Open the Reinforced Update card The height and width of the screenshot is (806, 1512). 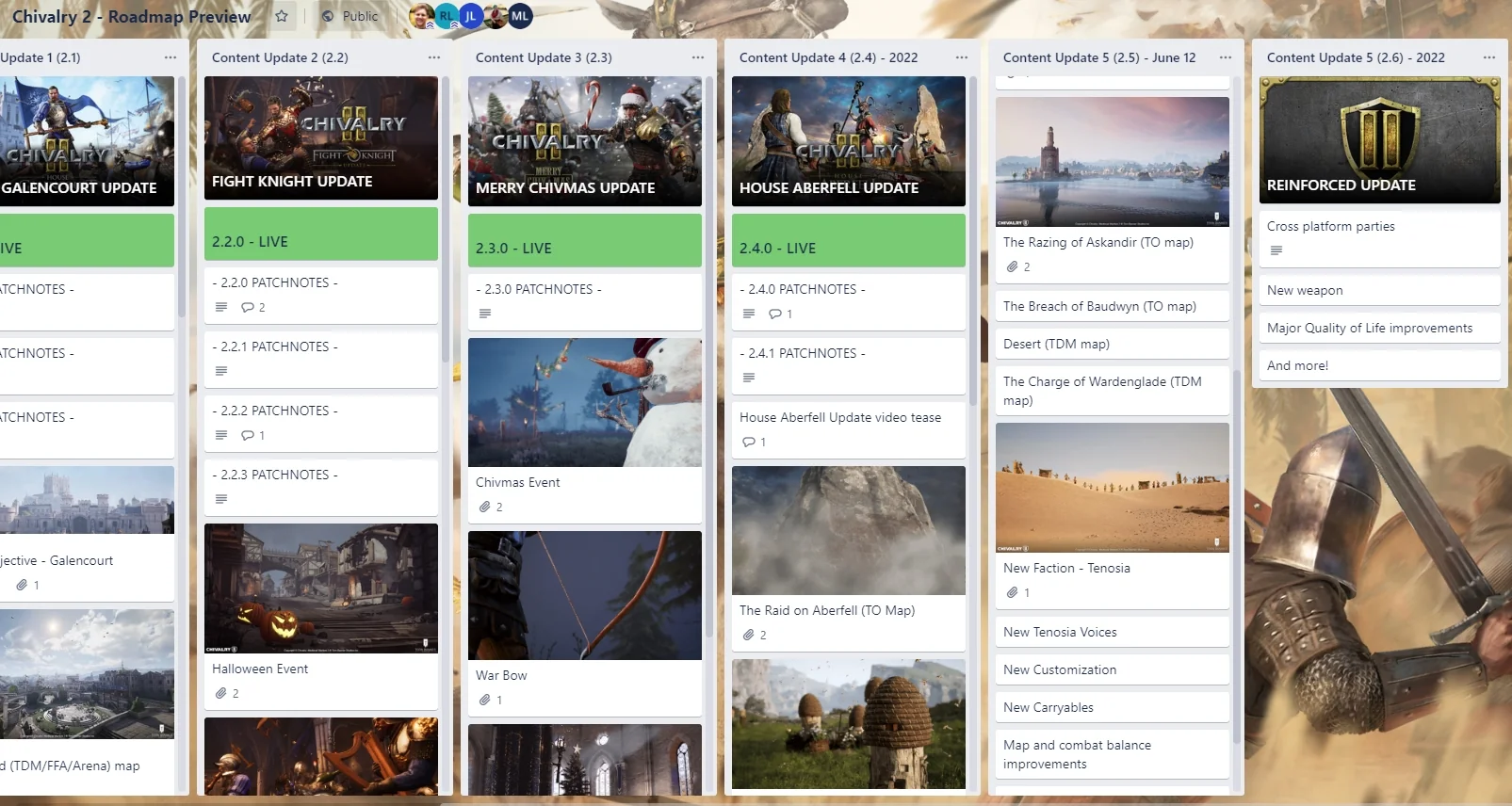[x=1380, y=139]
